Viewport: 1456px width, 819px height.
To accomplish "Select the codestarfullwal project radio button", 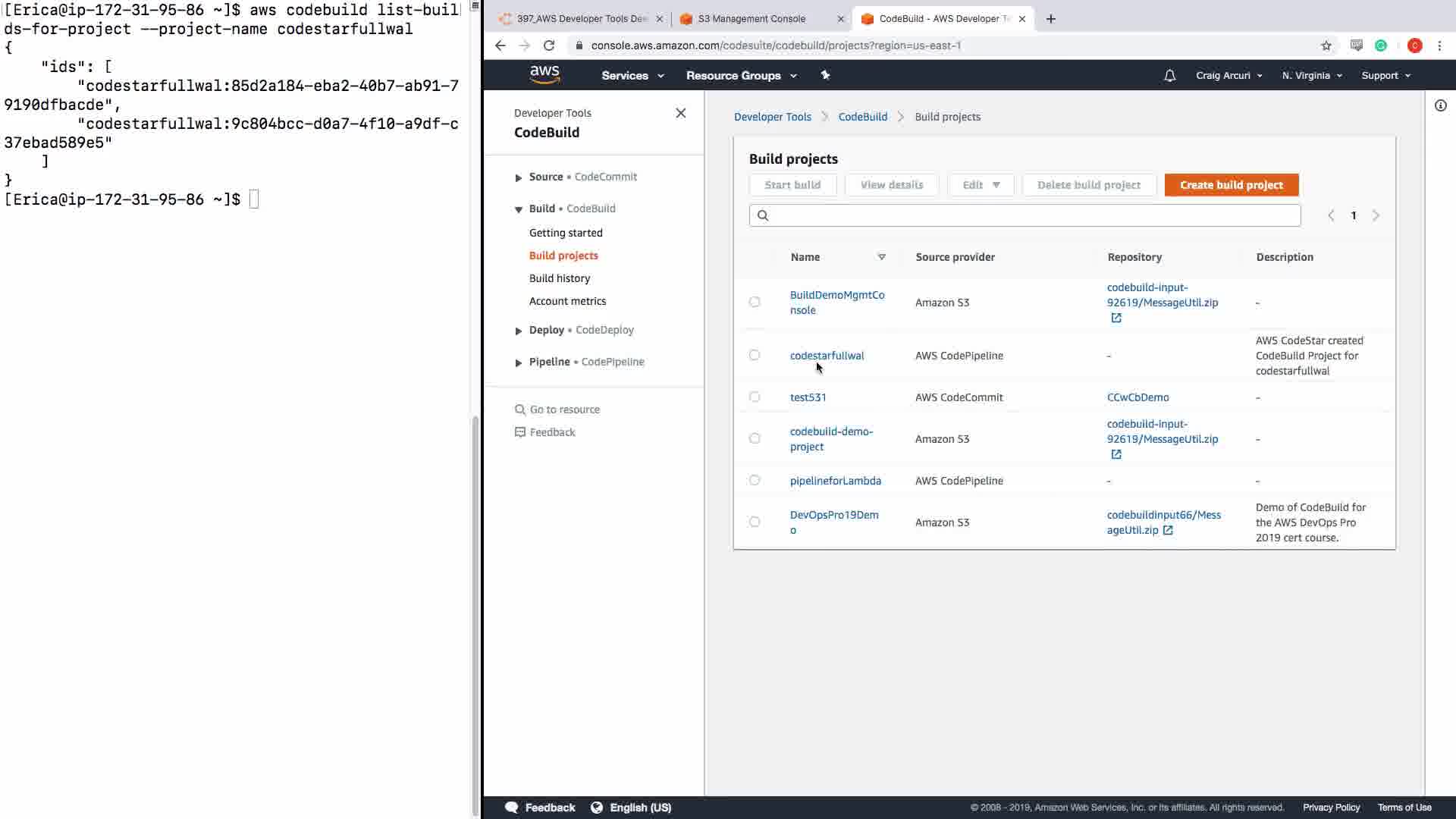I will [755, 355].
